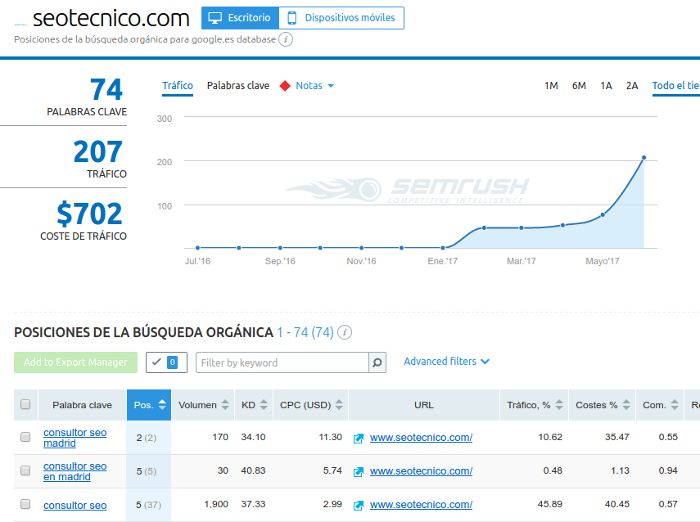
Task: Click KD value 40.83
Action: [253, 471]
